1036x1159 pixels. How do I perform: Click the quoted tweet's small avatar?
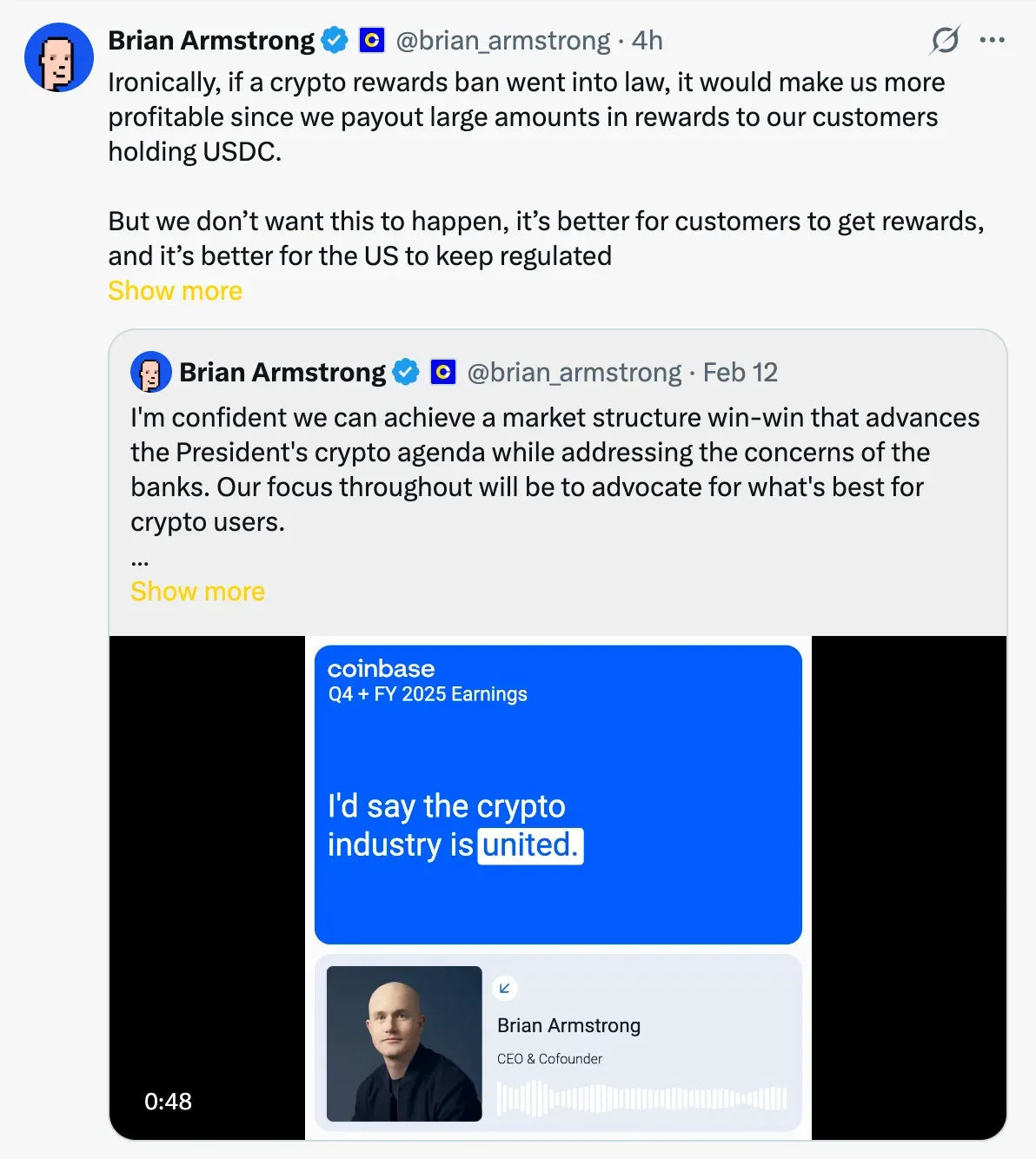[150, 373]
